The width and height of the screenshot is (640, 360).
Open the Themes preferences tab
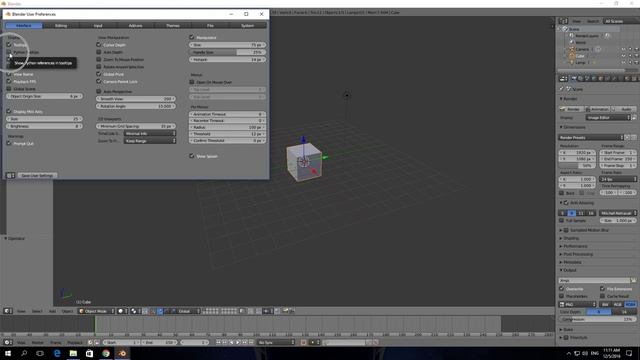coord(173,26)
